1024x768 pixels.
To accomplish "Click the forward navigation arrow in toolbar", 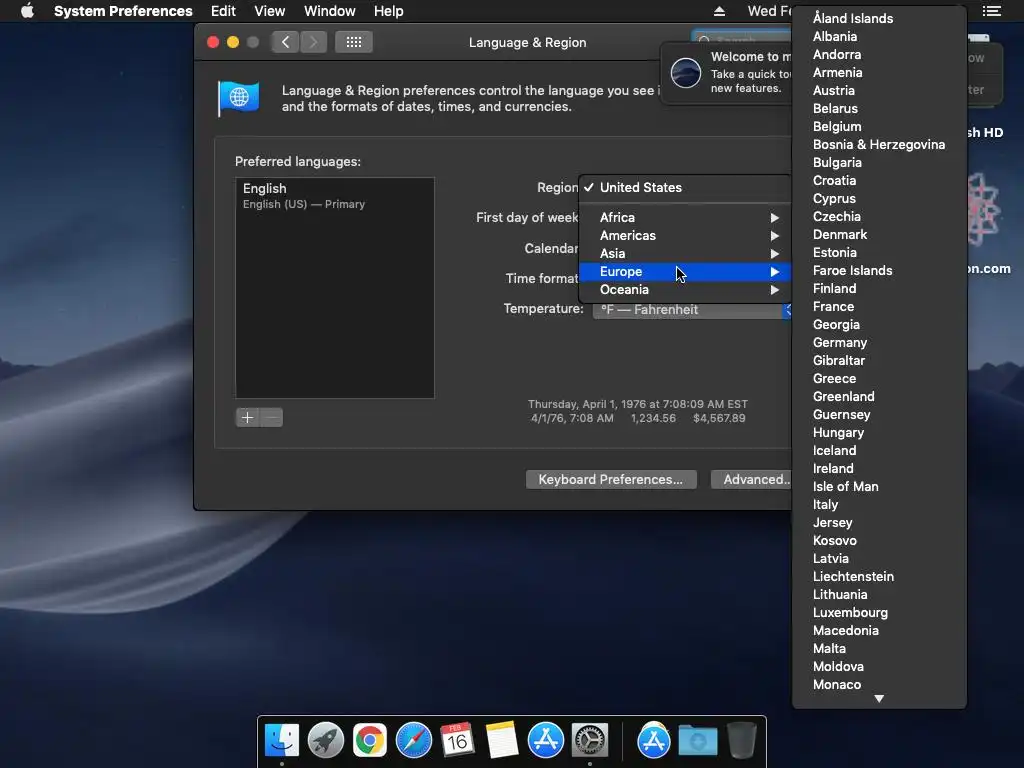I will point(313,42).
